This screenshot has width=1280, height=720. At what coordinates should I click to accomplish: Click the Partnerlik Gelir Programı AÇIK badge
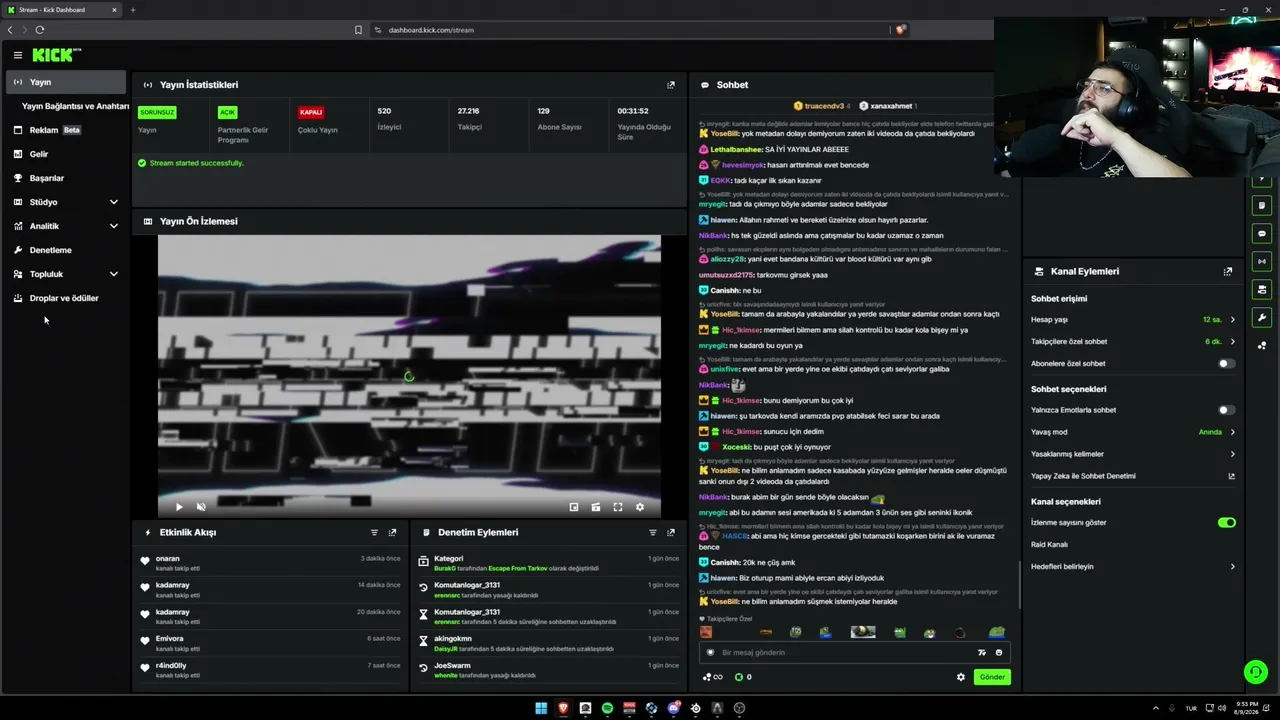[x=227, y=112]
